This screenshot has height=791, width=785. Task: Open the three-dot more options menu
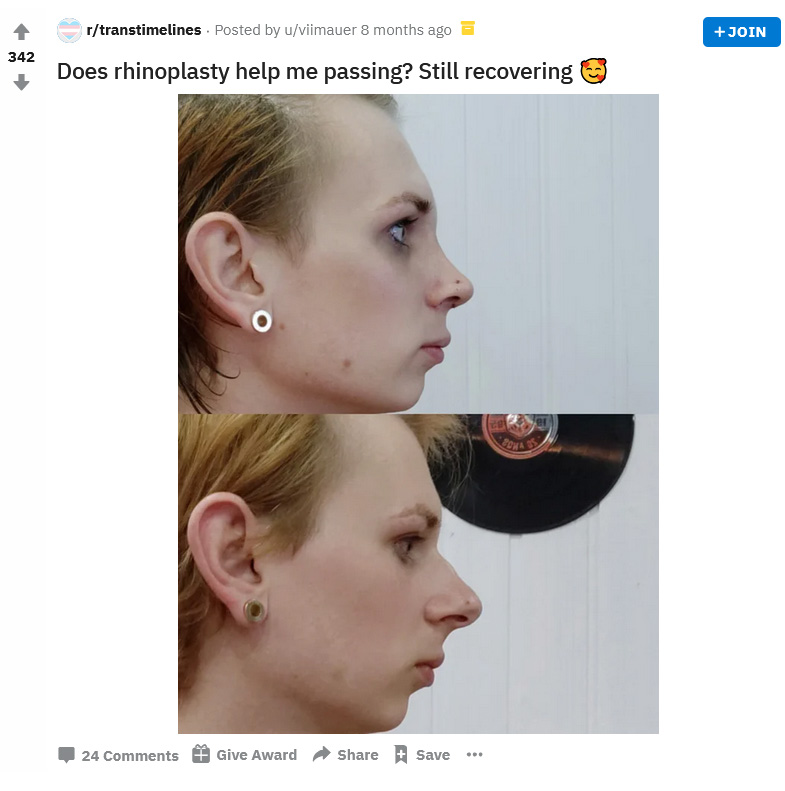pos(474,755)
